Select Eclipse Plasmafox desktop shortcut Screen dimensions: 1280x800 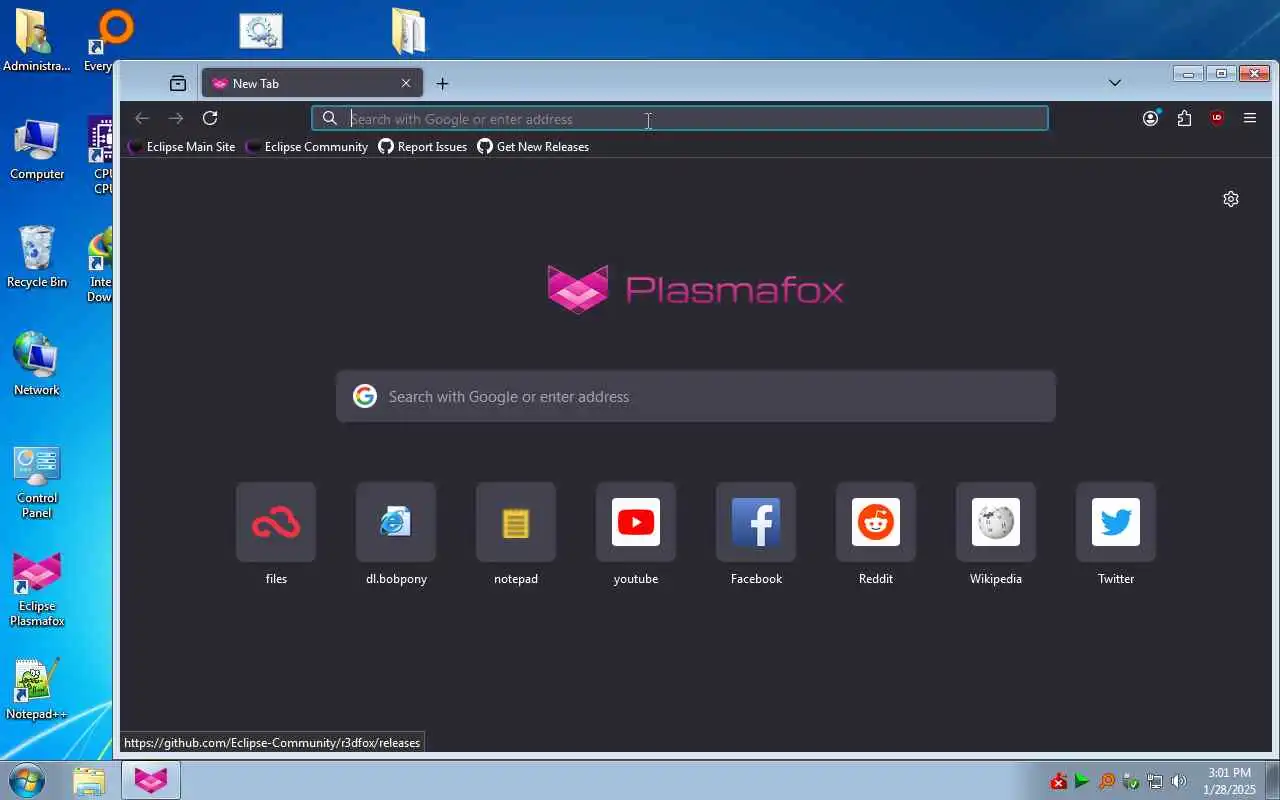tap(37, 590)
